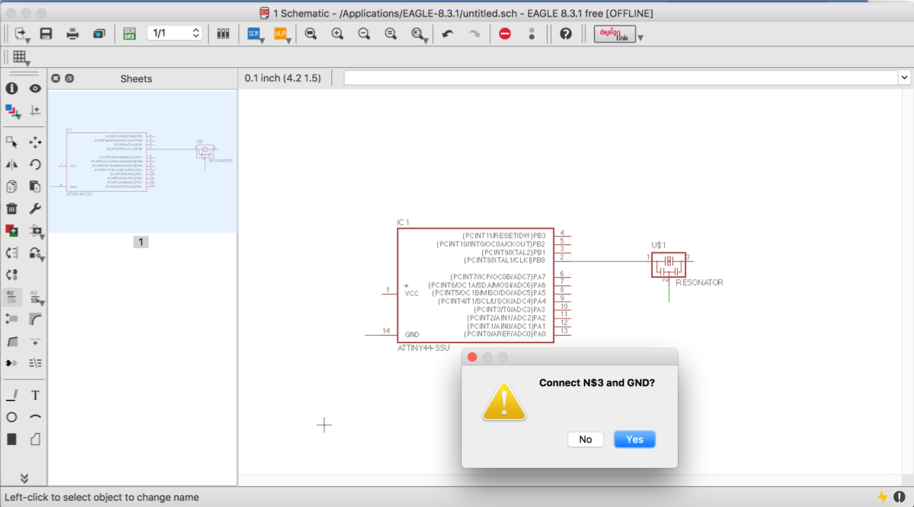This screenshot has height=507, width=914.
Task: Select the Show eye tool
Action: (35, 89)
